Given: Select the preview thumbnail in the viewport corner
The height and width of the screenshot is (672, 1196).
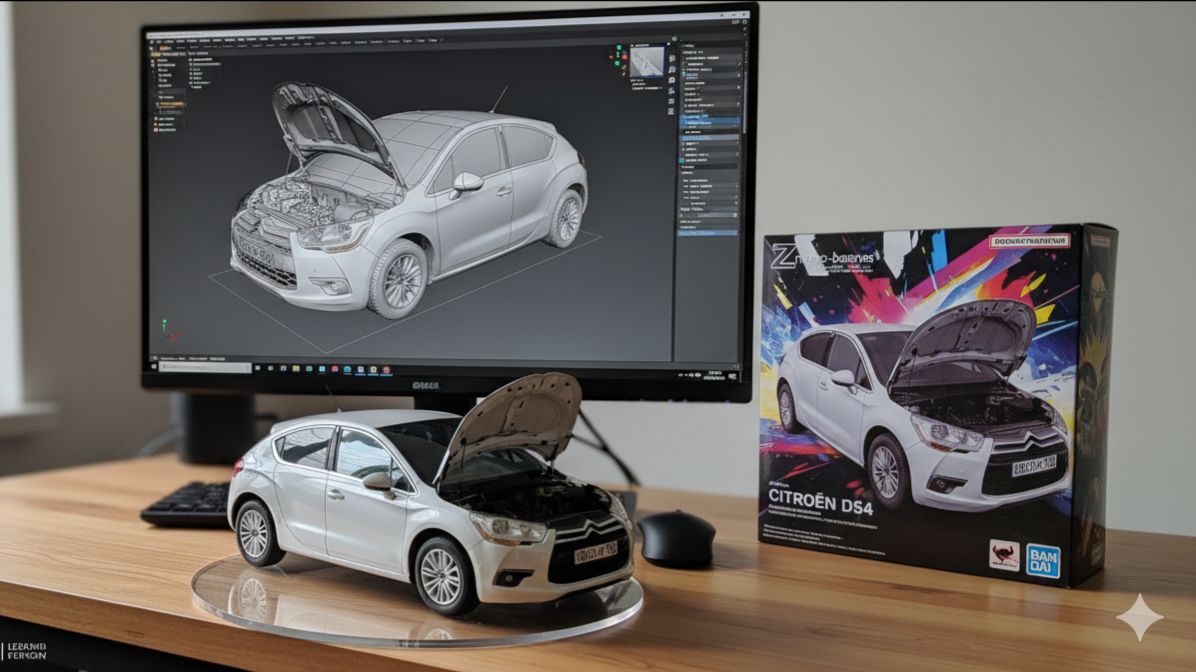Looking at the screenshot, I should [x=648, y=60].
